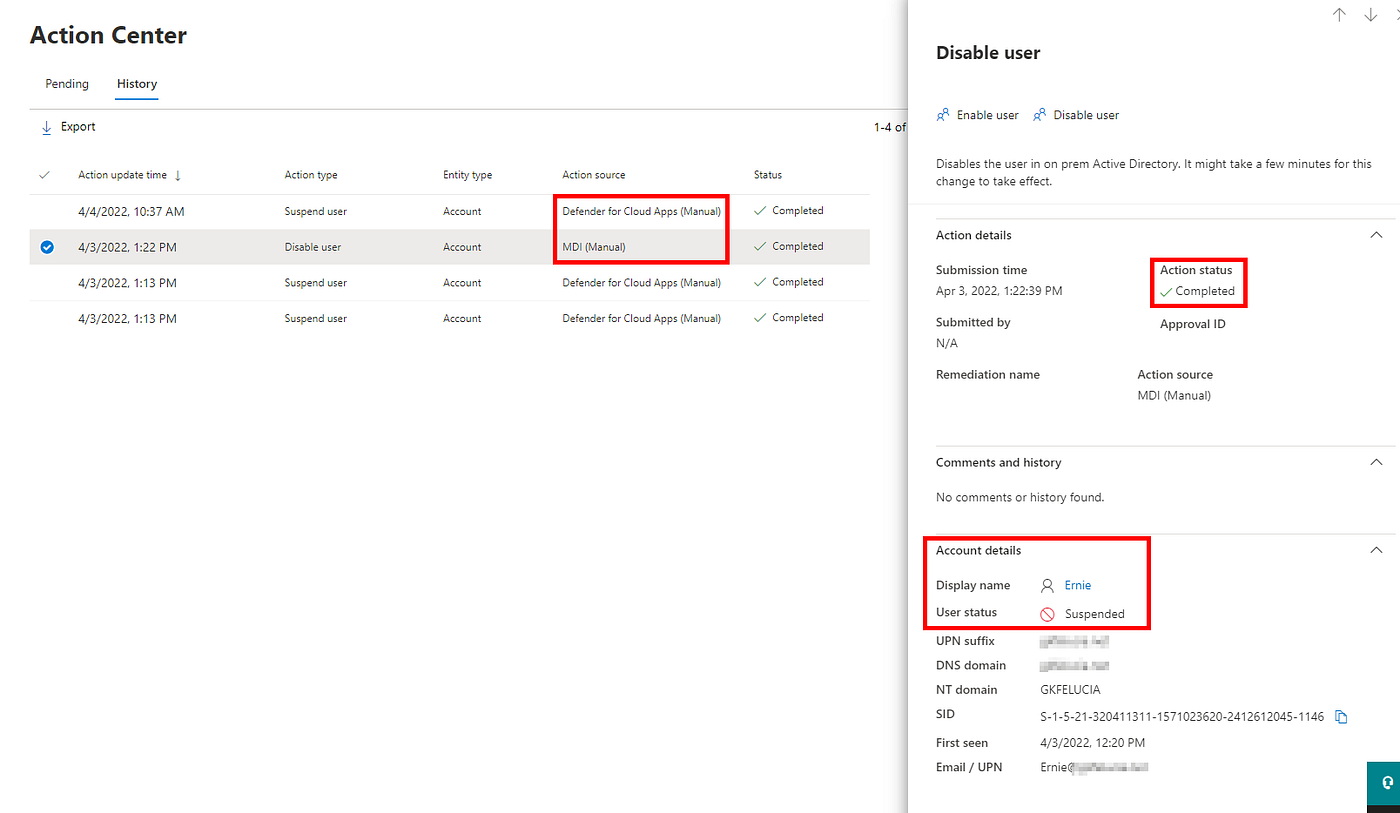
Task: Click the Disable user person icon
Action: coord(1039,115)
